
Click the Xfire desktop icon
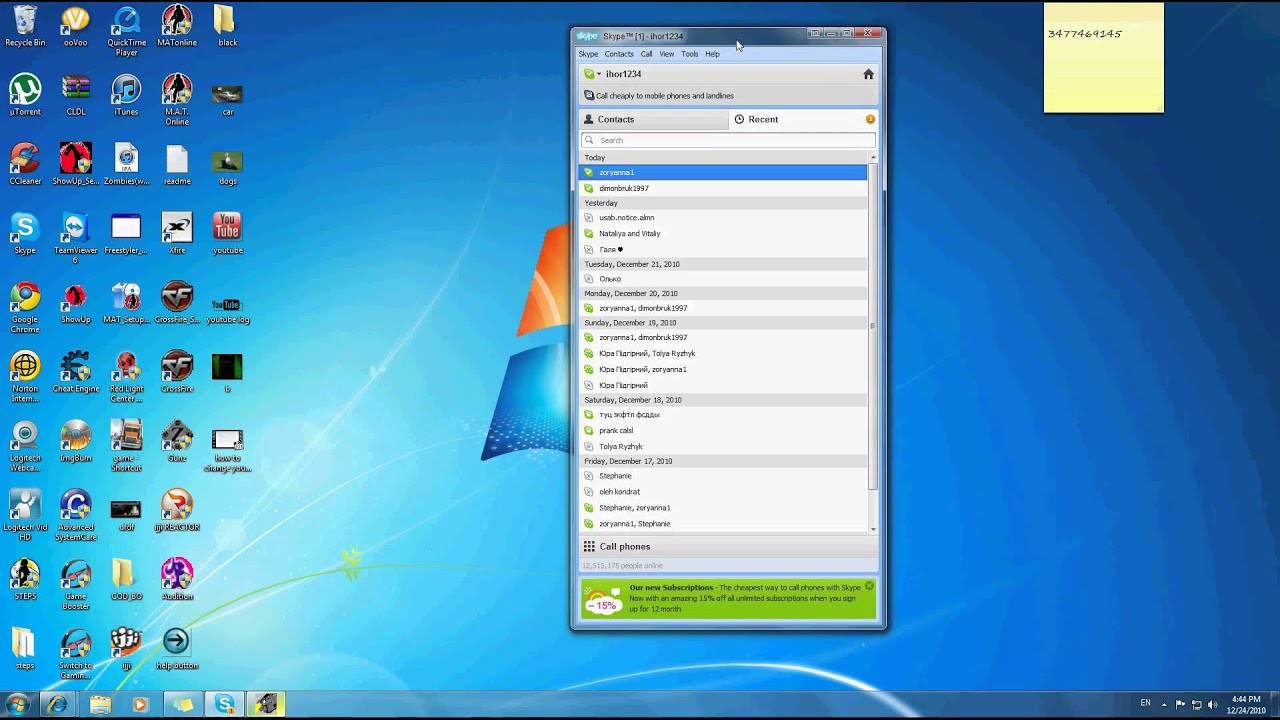tap(177, 234)
